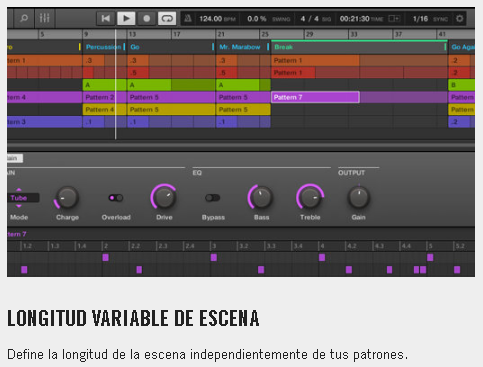The height and width of the screenshot is (367, 483).
Task: Restart playback with skip-to-start button
Action: pyautogui.click(x=106, y=18)
